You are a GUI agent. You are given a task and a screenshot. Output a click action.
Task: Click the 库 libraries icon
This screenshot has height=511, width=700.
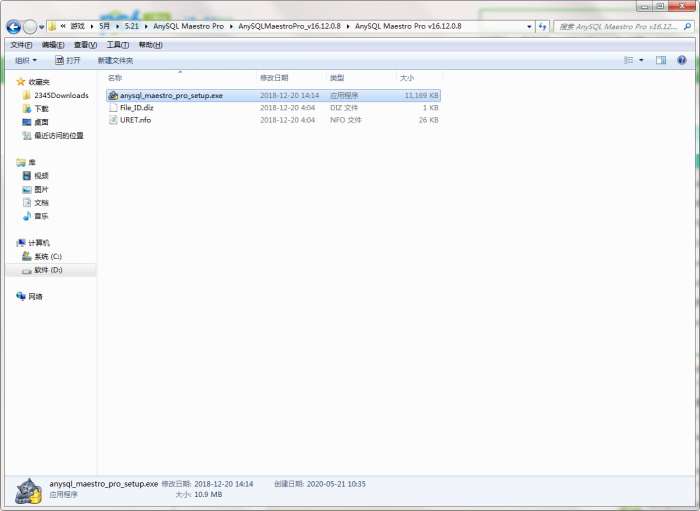tap(21, 162)
